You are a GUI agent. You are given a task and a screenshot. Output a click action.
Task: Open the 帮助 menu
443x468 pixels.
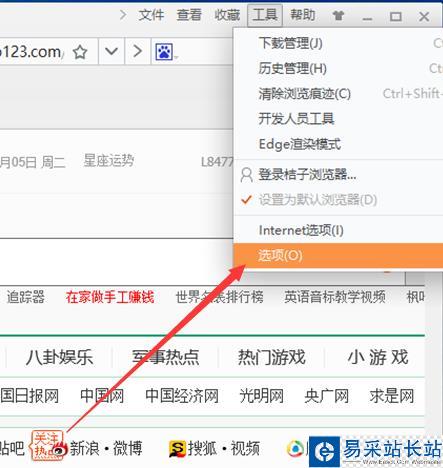(303, 15)
